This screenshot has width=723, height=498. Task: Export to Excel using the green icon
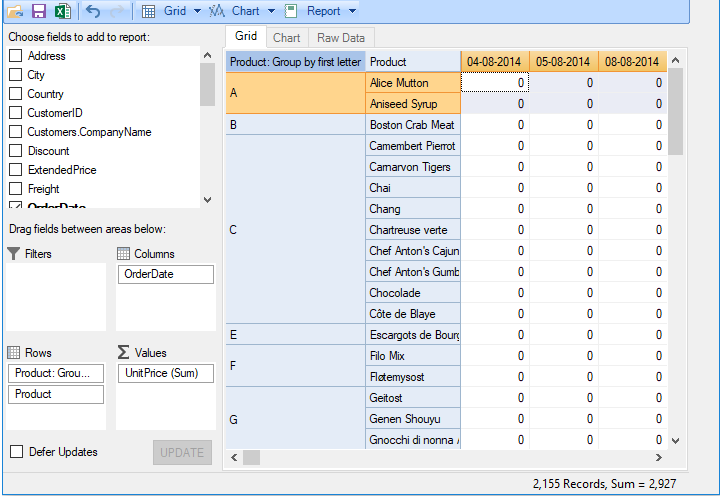coord(62,11)
